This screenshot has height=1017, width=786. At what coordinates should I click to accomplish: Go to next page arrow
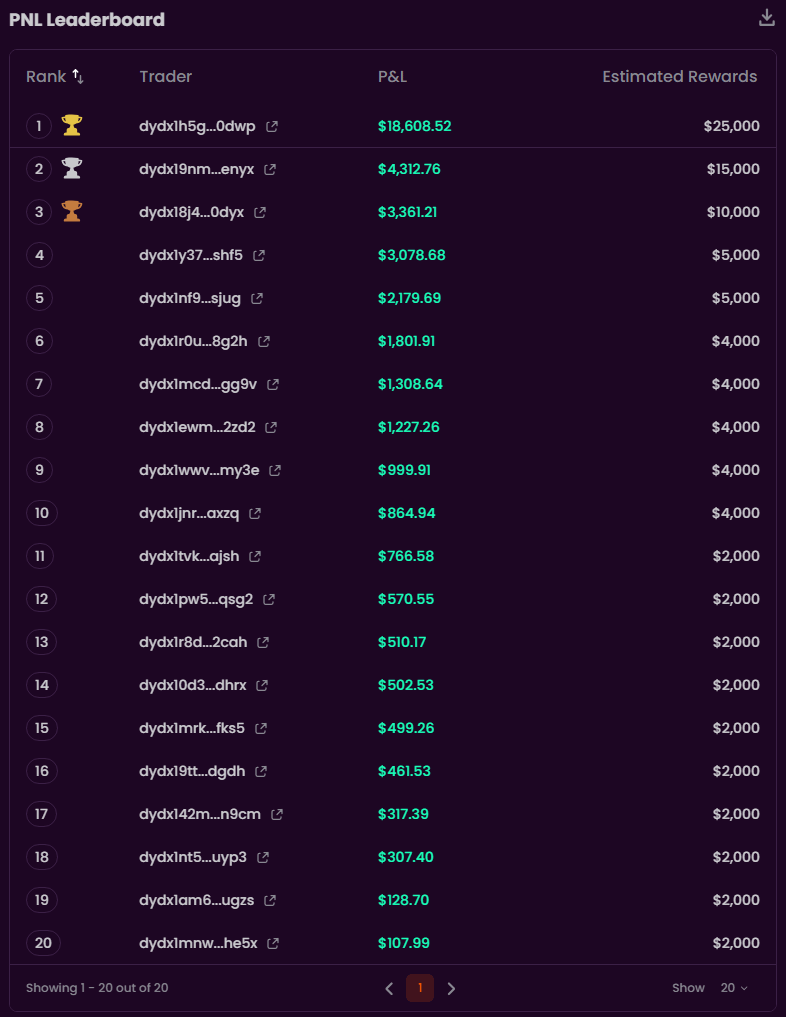click(451, 989)
